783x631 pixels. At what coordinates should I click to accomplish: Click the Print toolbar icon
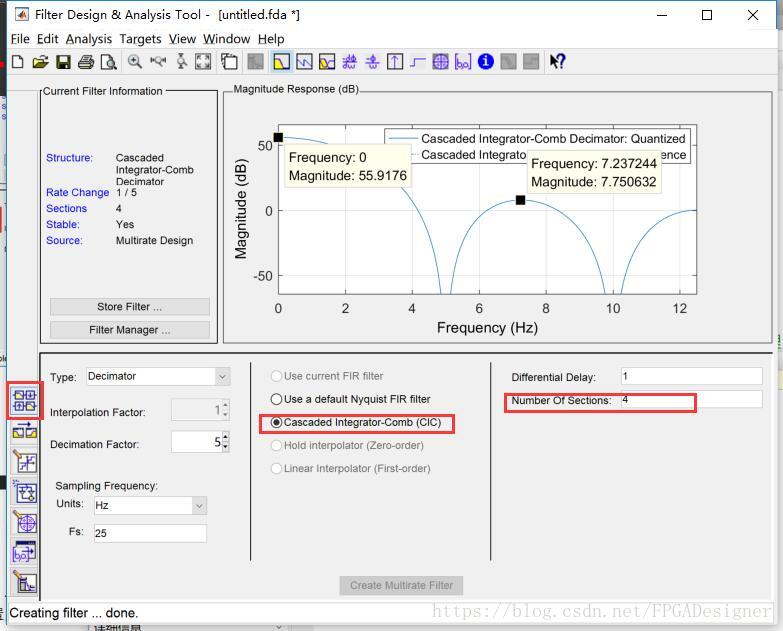(x=86, y=62)
